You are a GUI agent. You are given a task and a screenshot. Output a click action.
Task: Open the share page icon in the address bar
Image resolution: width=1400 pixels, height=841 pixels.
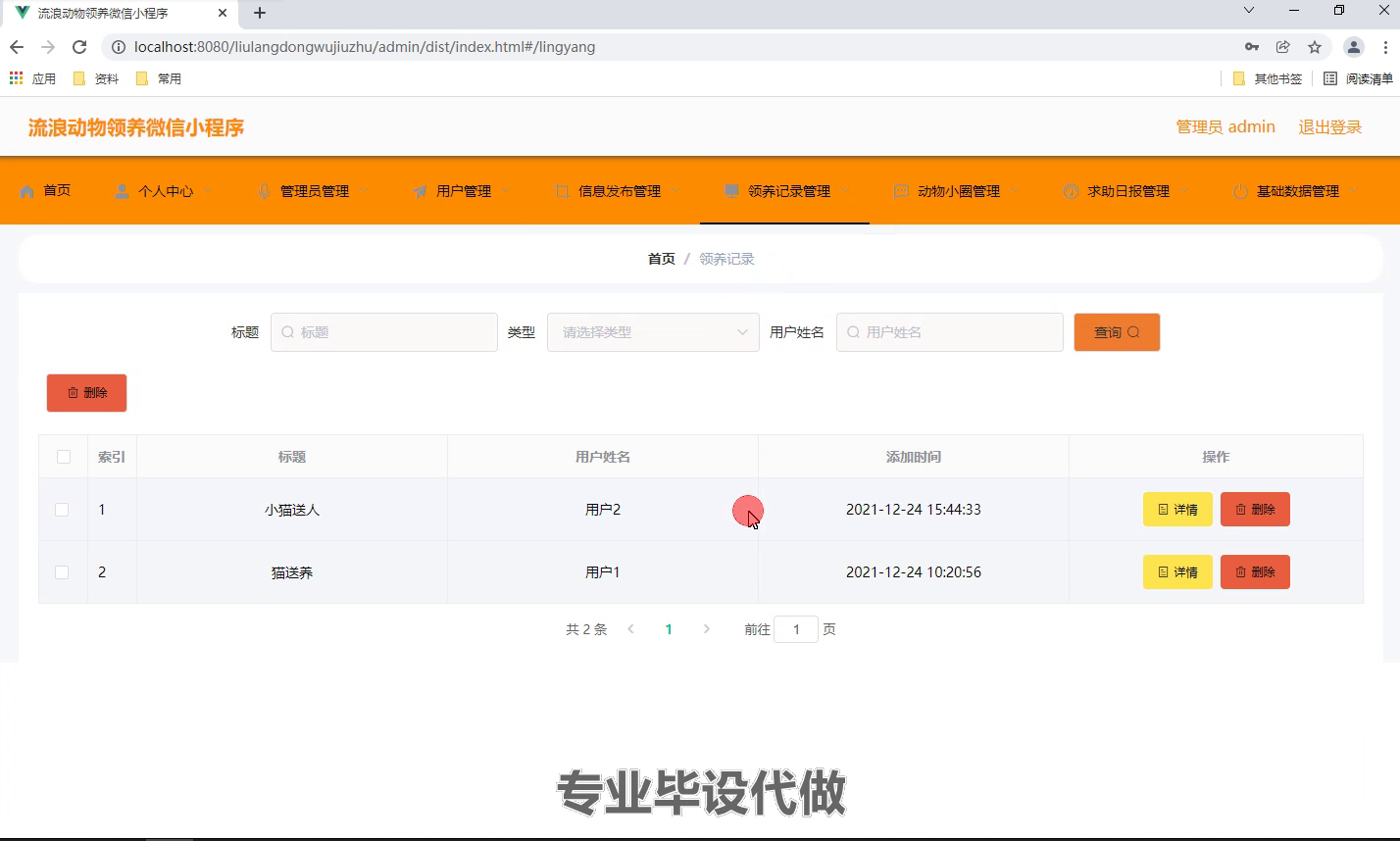tap(1283, 47)
